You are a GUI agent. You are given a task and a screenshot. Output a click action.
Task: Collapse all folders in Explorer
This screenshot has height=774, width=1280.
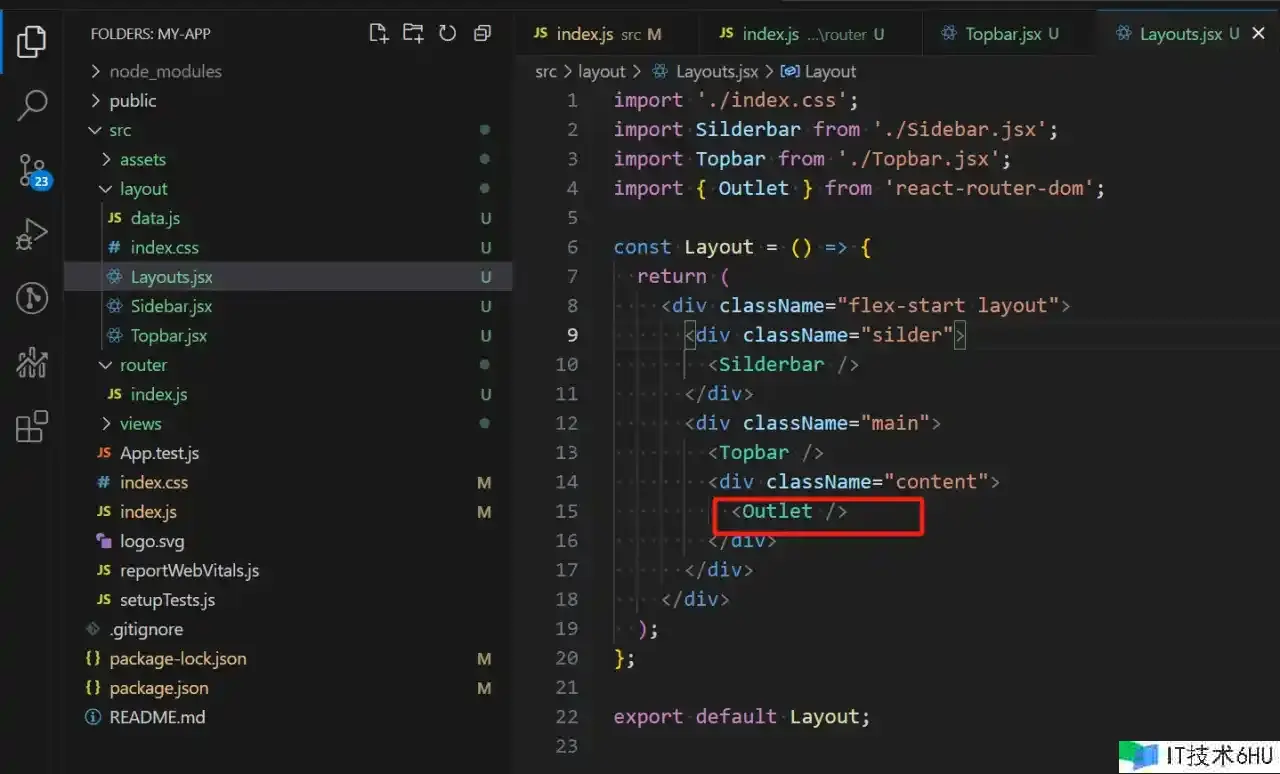pos(482,34)
